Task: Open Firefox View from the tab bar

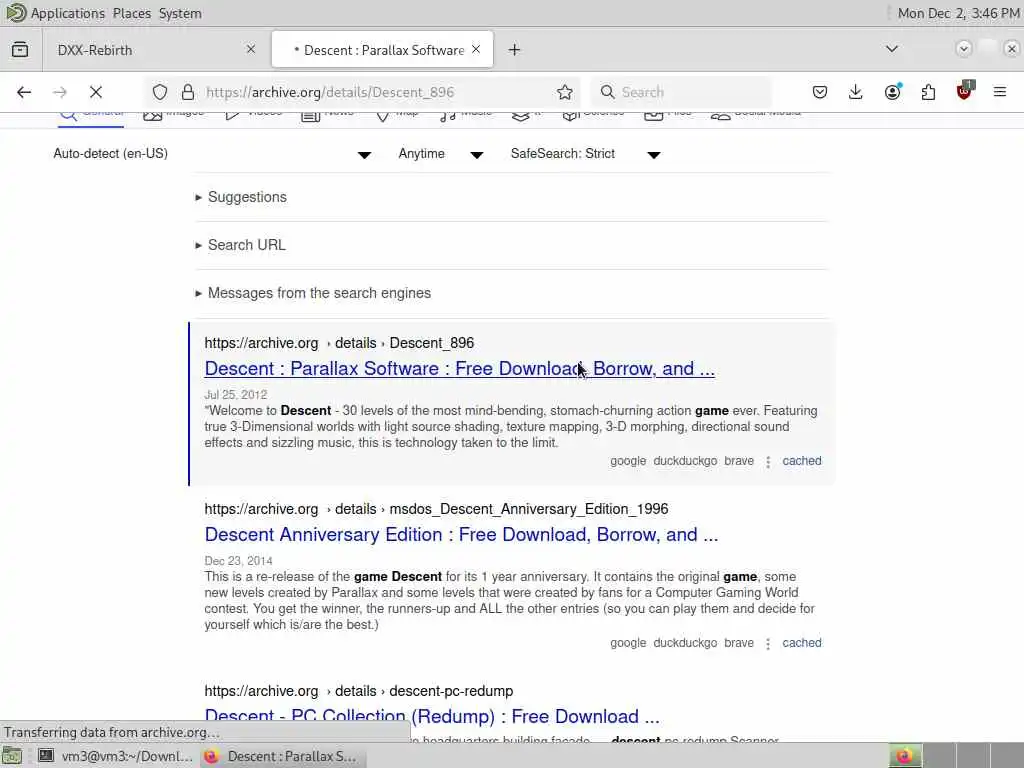Action: 20,50
